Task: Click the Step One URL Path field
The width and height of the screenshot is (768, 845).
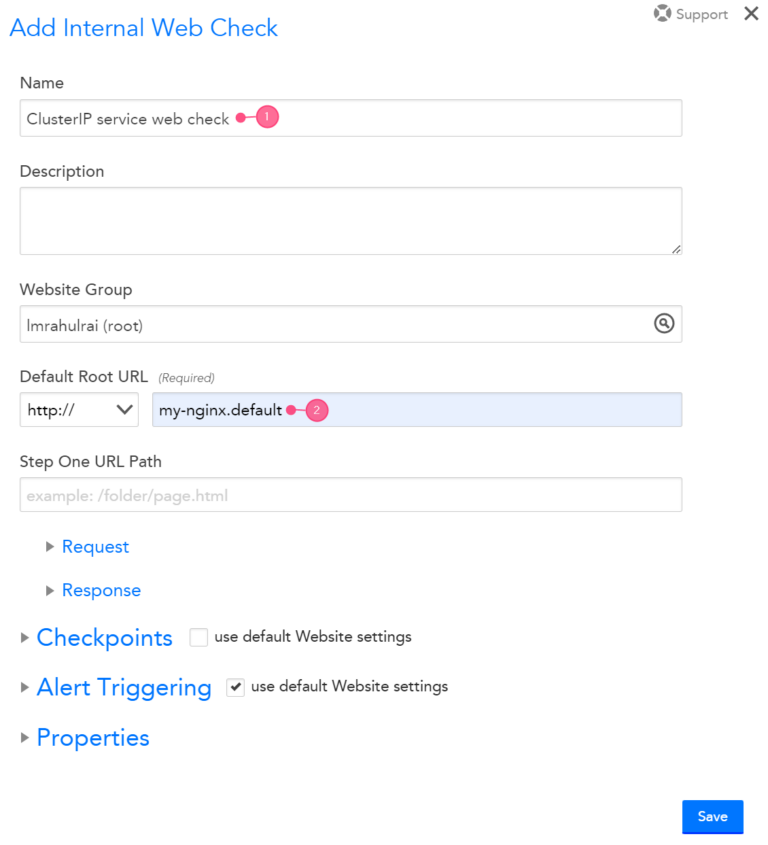Action: 350,494
